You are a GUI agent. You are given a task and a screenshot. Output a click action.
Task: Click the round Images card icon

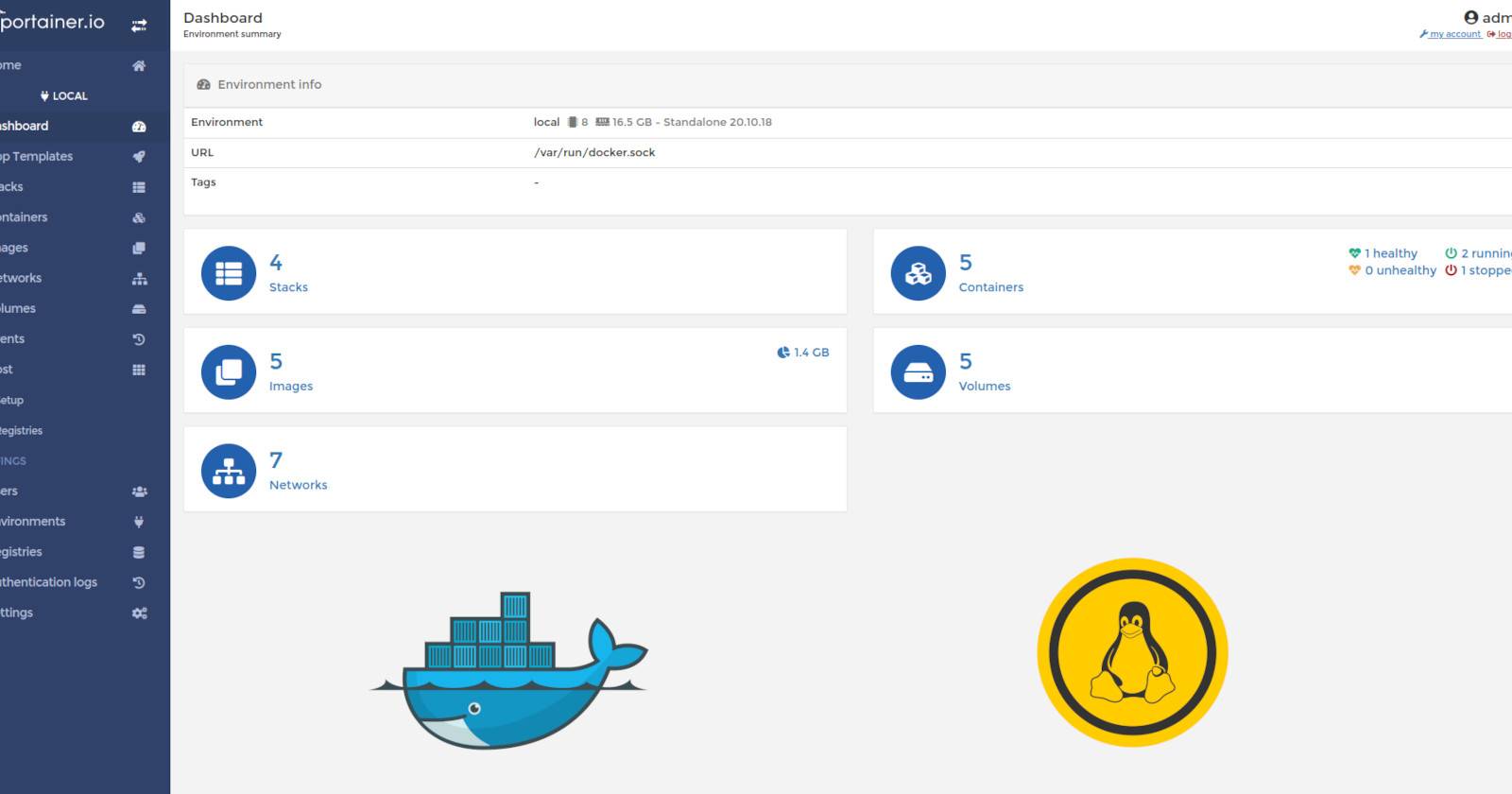pyautogui.click(x=229, y=372)
